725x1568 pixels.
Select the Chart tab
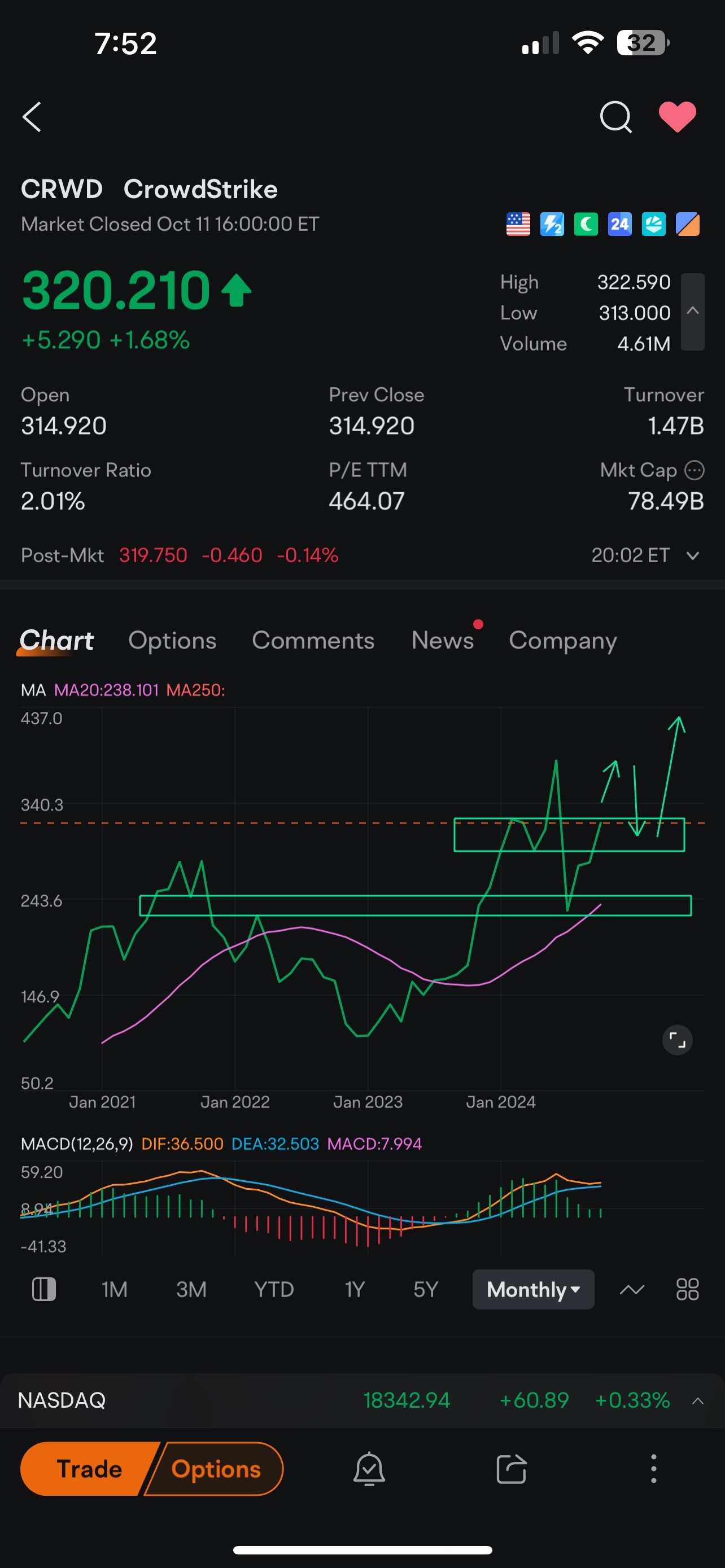click(x=56, y=640)
